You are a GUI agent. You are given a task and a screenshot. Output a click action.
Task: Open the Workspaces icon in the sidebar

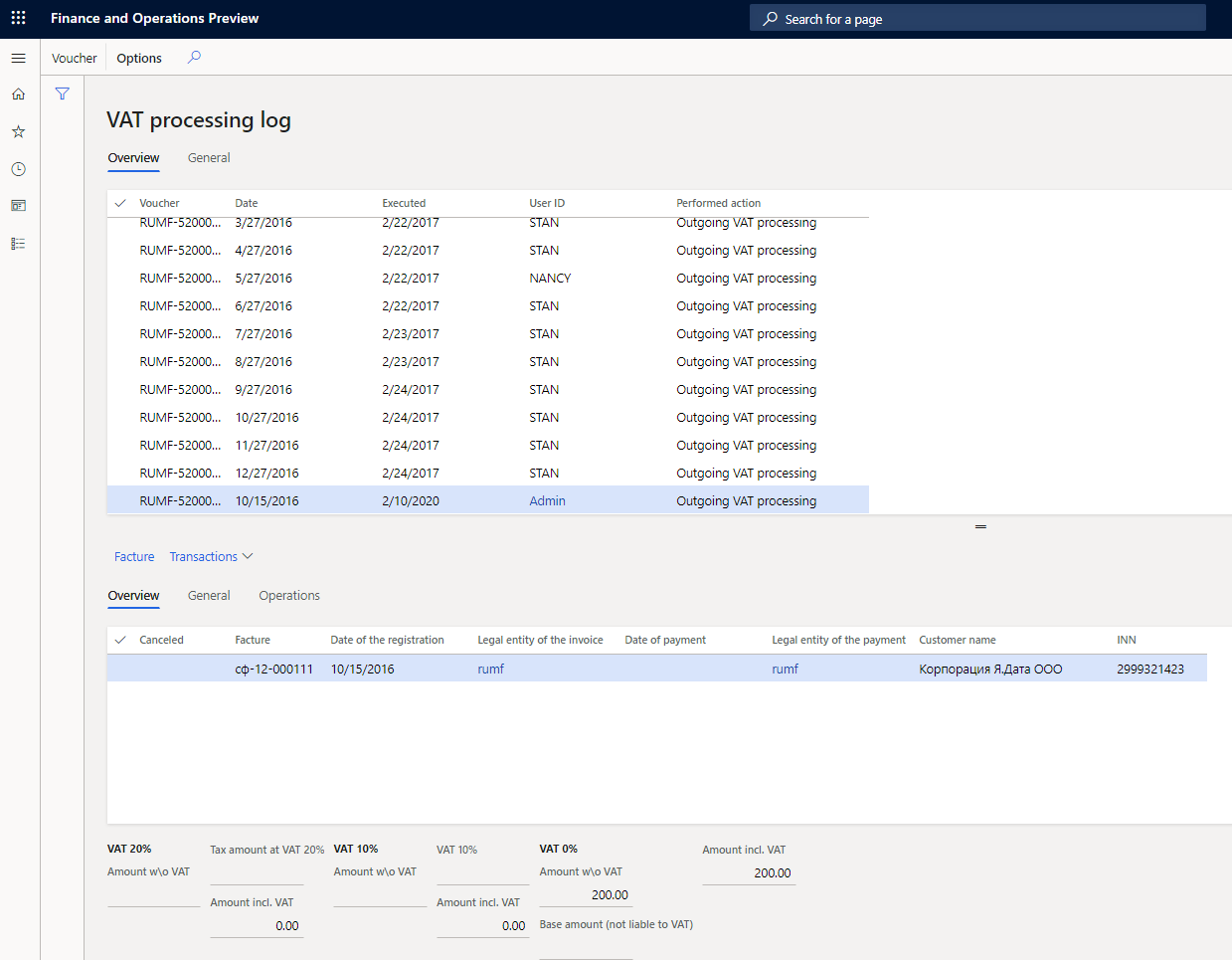tap(18, 206)
